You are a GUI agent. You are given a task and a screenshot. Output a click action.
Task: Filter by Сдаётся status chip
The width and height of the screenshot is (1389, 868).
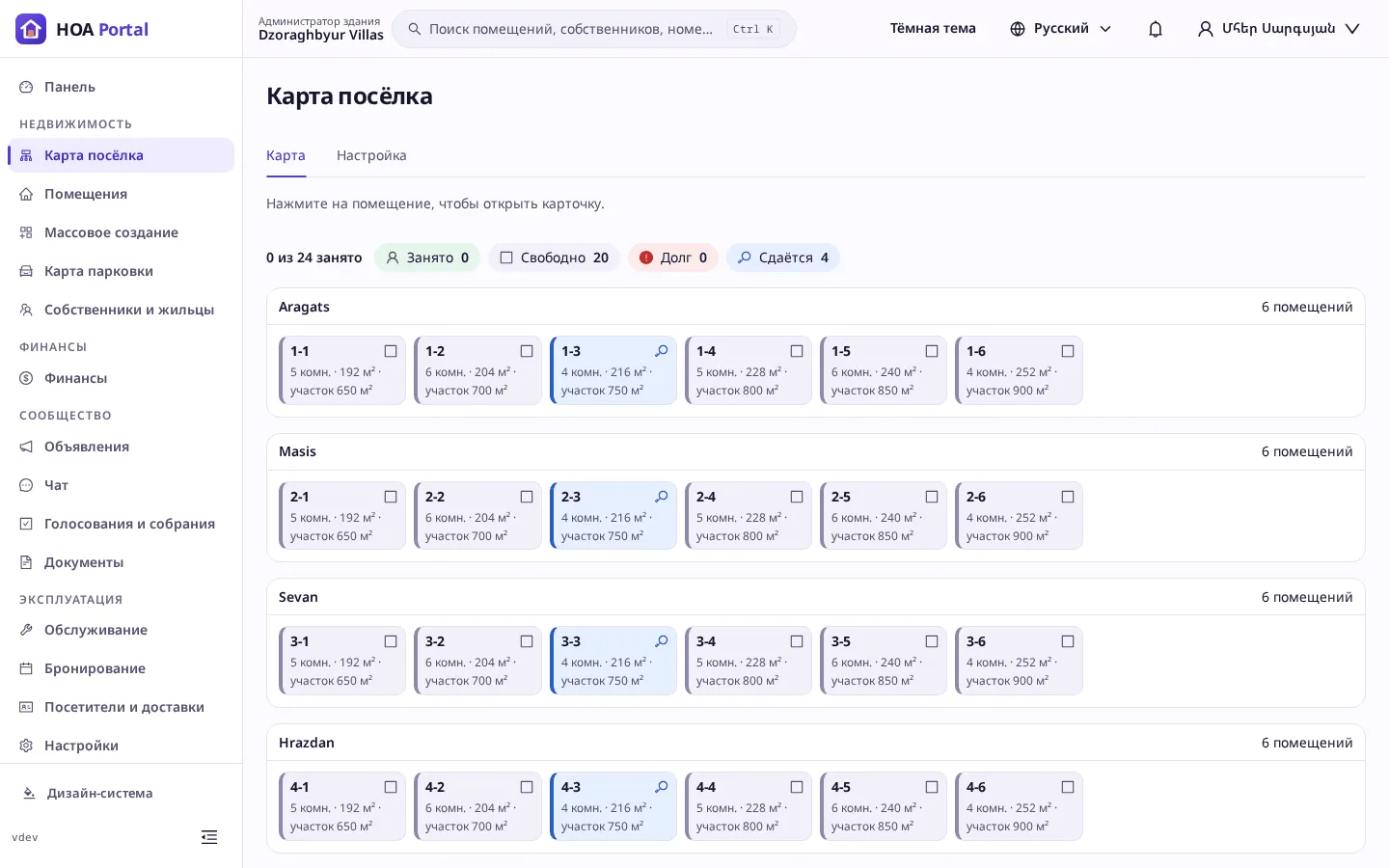click(783, 258)
